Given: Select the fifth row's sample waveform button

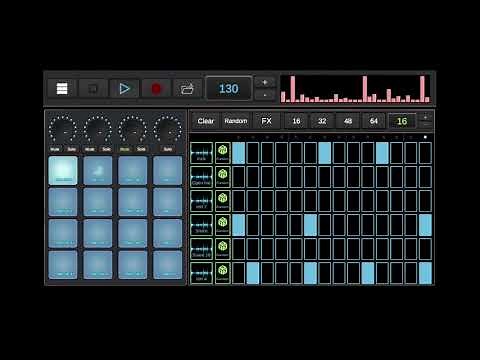Looking at the screenshot, I should [x=201, y=249].
